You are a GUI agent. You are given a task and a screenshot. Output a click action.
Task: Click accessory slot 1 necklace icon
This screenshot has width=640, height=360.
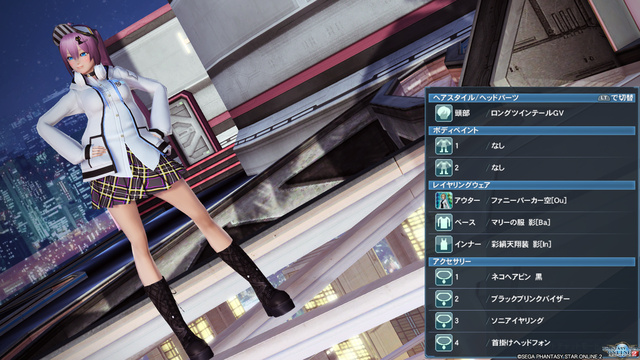pos(443,277)
